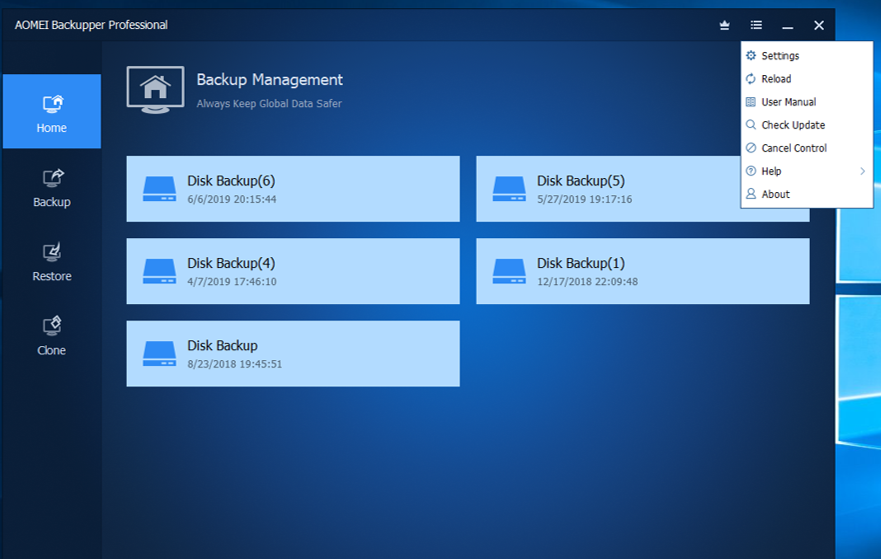Select Cancel Control menu option
881x559 pixels.
(793, 148)
